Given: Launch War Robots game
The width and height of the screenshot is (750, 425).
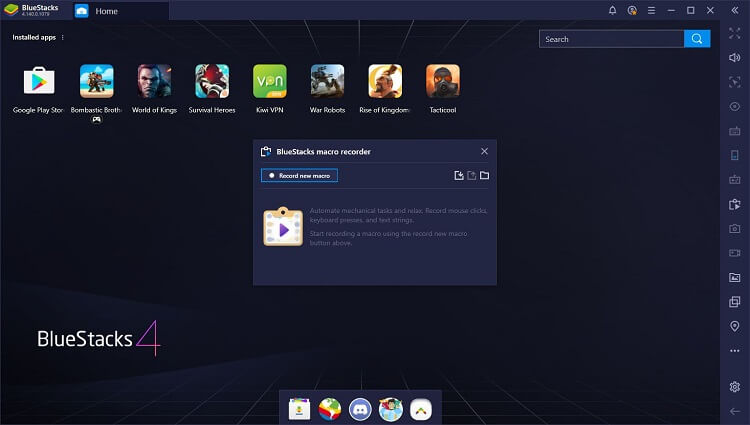Looking at the screenshot, I should [327, 81].
